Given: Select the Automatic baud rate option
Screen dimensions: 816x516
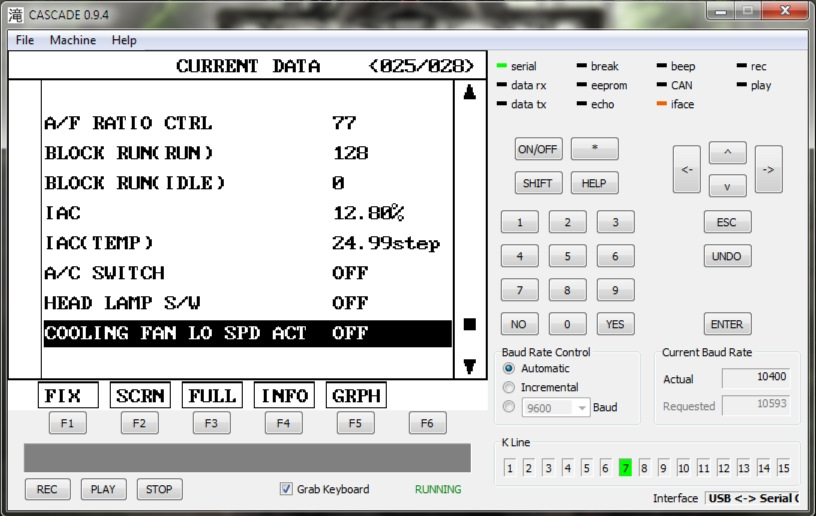Looking at the screenshot, I should [509, 368].
